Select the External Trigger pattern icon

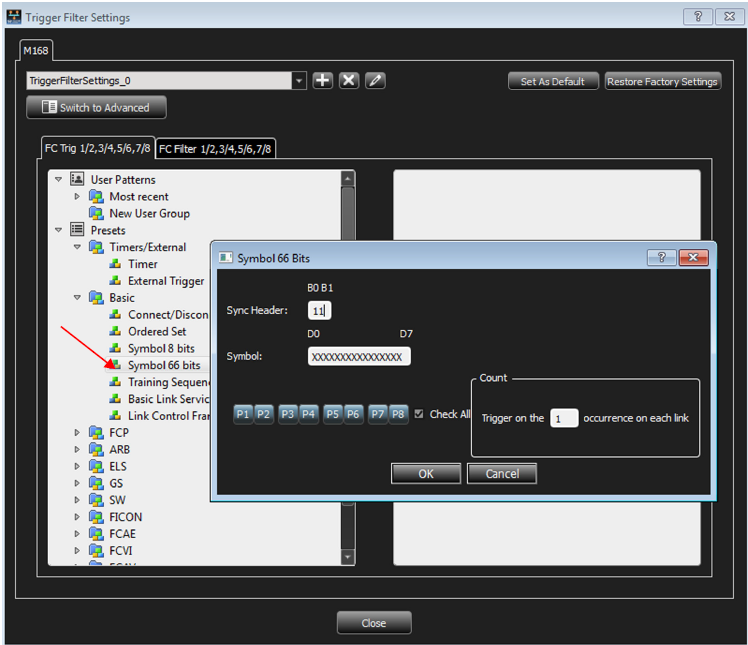click(x=115, y=281)
